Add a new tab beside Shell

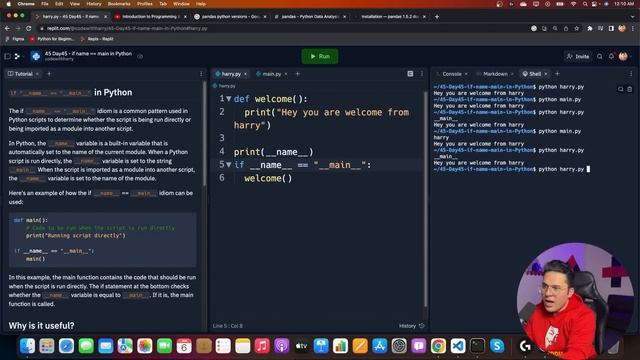pos(557,74)
